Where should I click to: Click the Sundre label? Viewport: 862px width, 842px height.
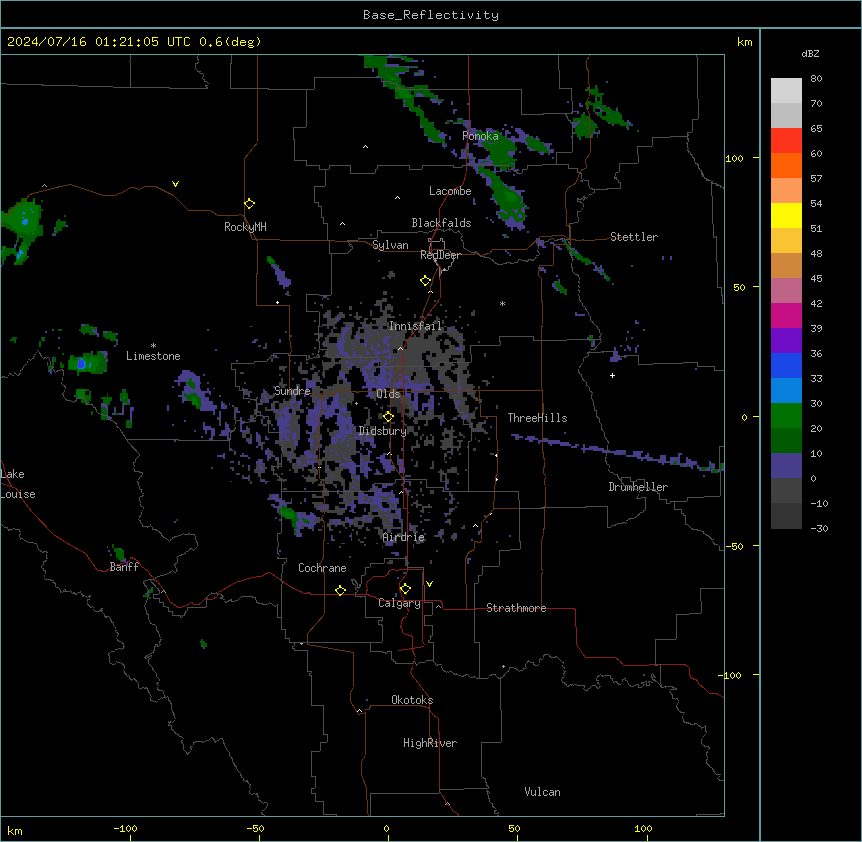pos(292,391)
